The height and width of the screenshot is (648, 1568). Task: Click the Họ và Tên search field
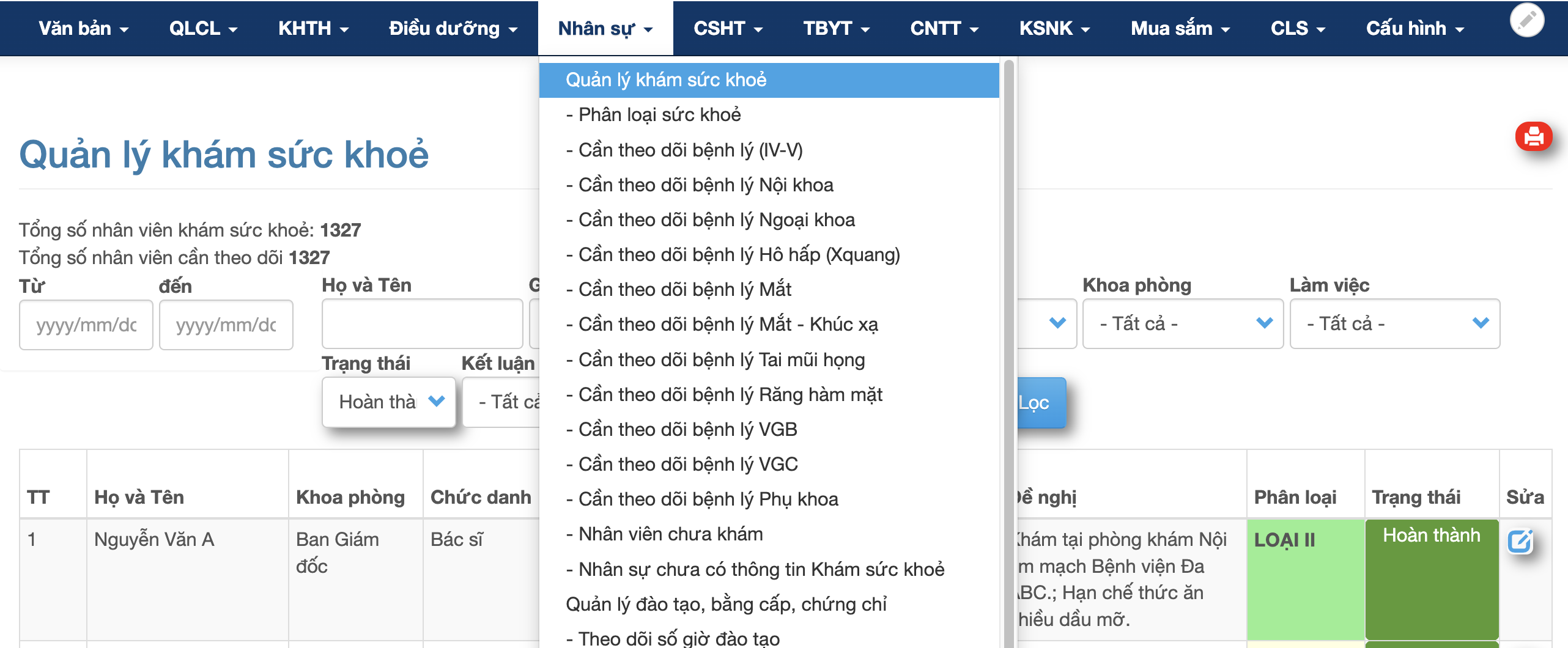[422, 323]
